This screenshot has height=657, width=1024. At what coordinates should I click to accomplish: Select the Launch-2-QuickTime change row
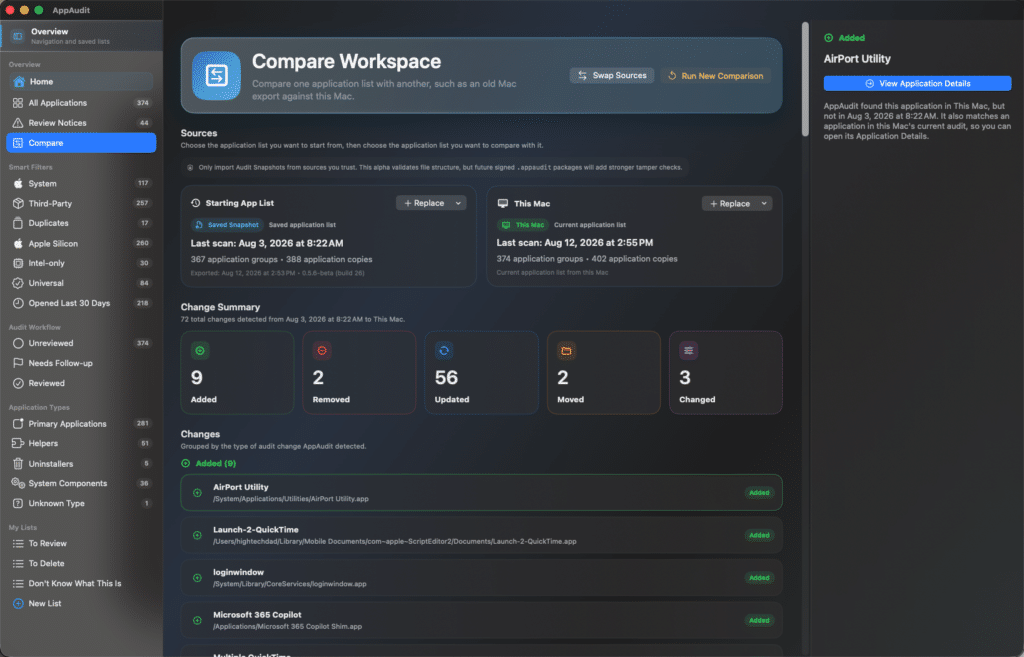[481, 535]
